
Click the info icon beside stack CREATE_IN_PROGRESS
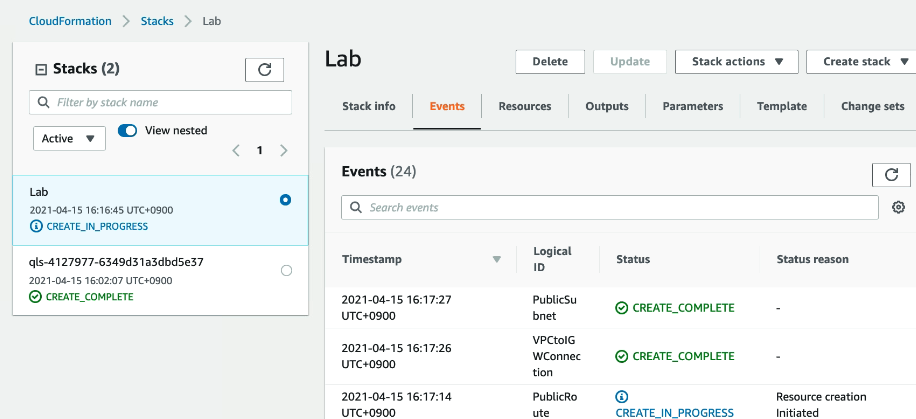click(36, 226)
